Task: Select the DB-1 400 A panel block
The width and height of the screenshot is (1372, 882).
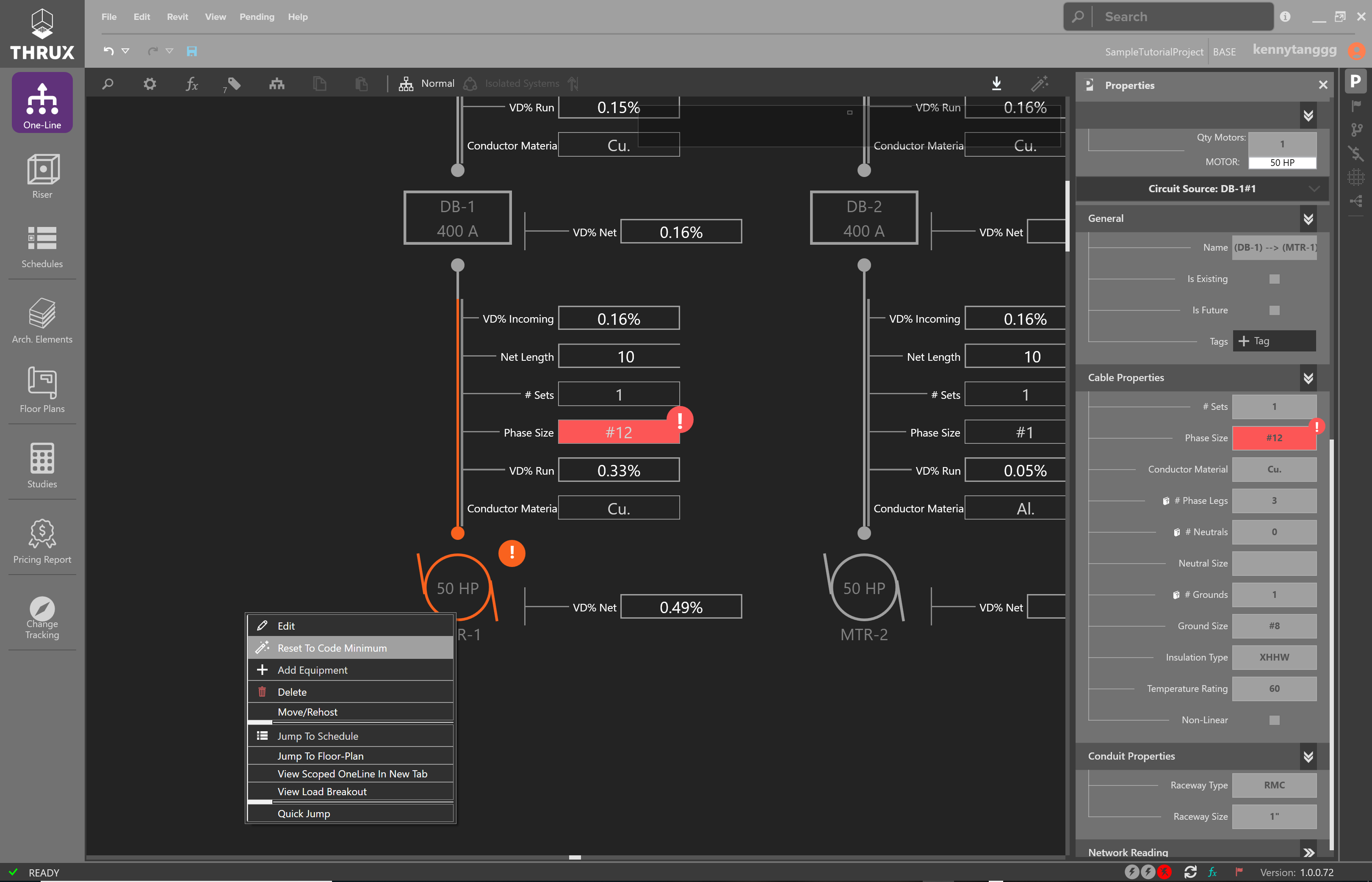Action: click(457, 218)
